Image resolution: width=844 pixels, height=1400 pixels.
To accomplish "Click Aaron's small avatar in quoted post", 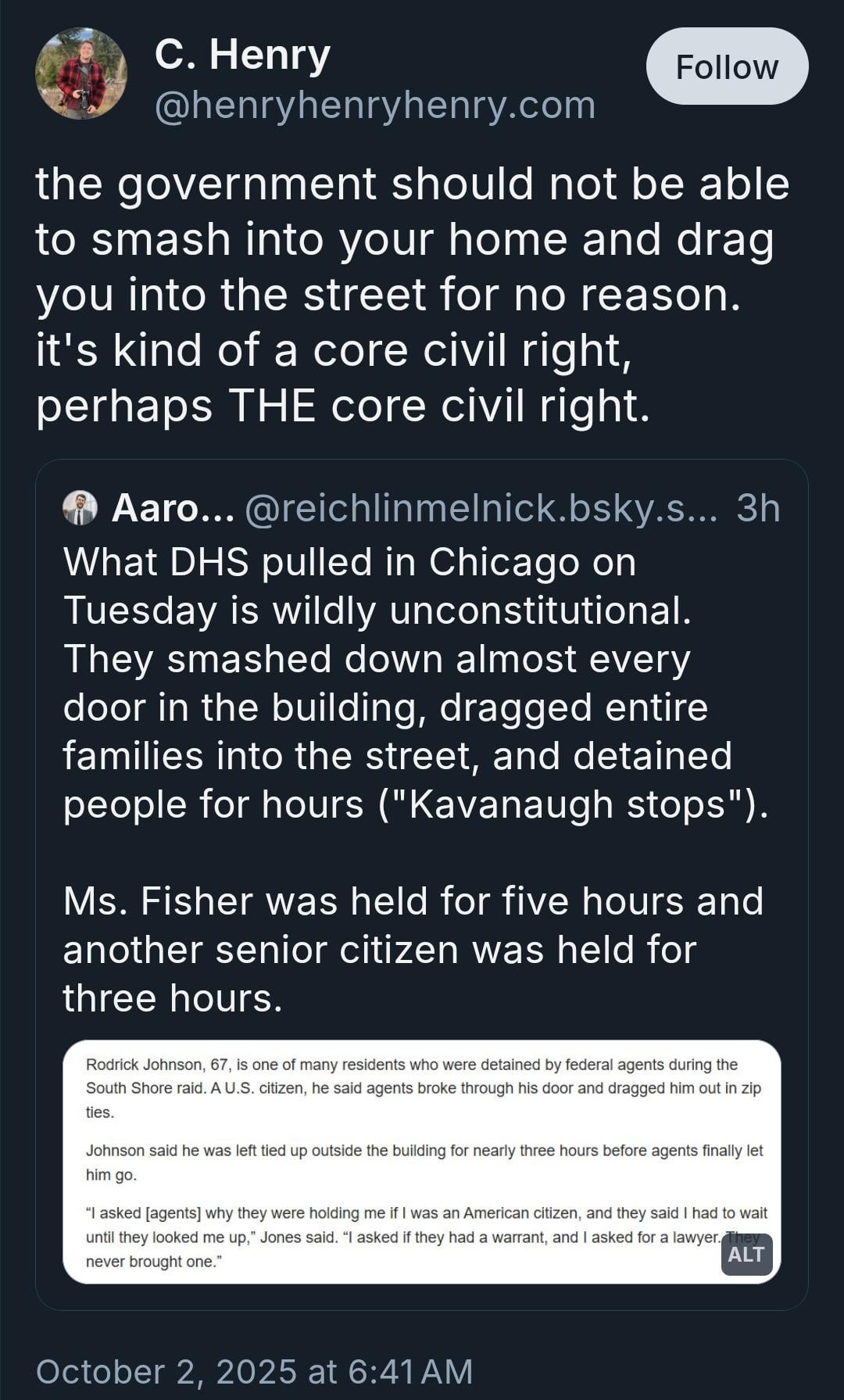I will [x=80, y=508].
